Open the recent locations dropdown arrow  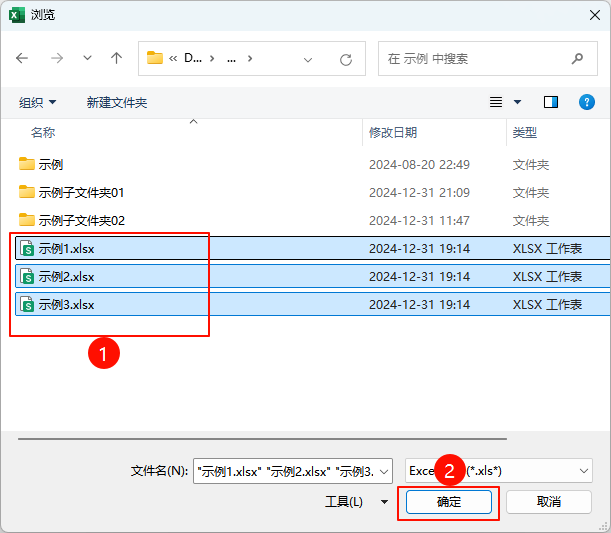[x=87, y=59]
